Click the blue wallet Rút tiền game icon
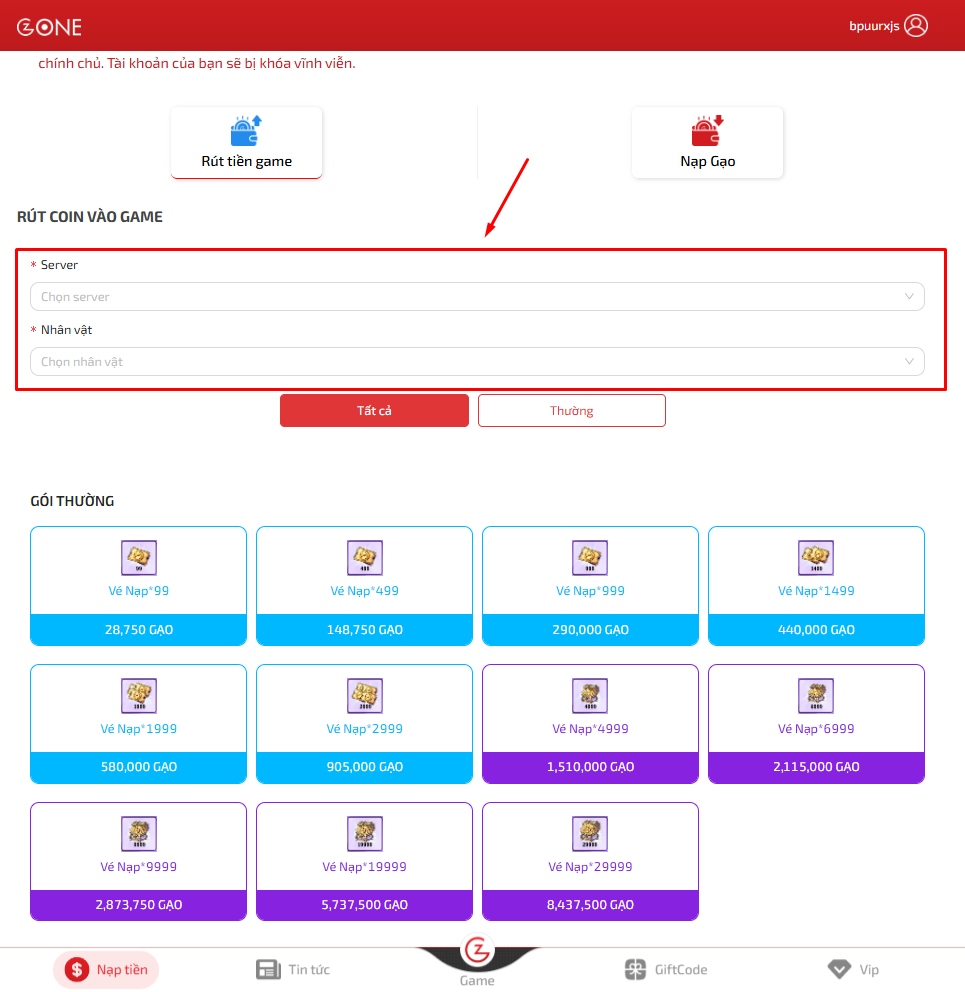965x992 pixels. [246, 131]
